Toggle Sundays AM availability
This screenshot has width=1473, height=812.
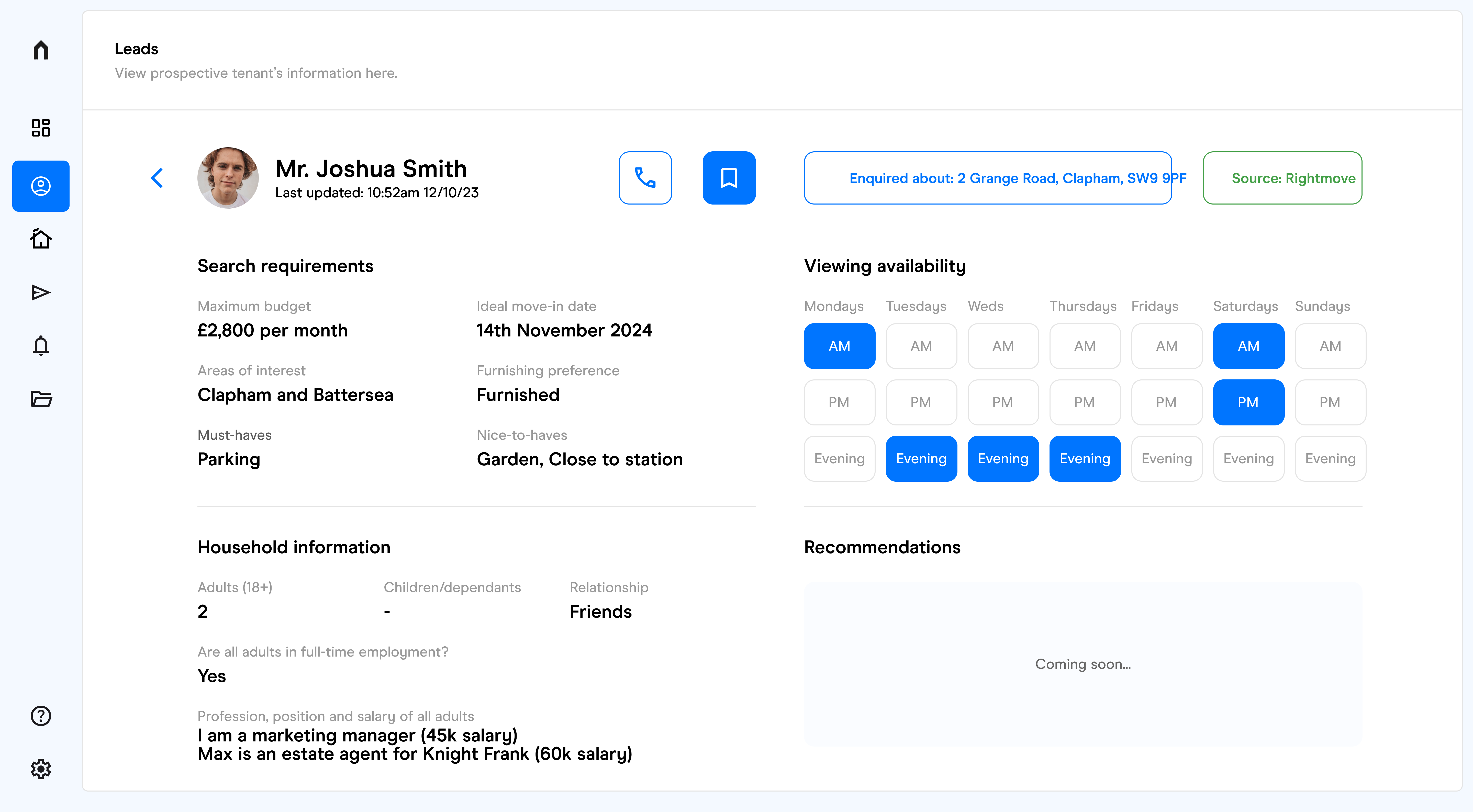(x=1331, y=346)
